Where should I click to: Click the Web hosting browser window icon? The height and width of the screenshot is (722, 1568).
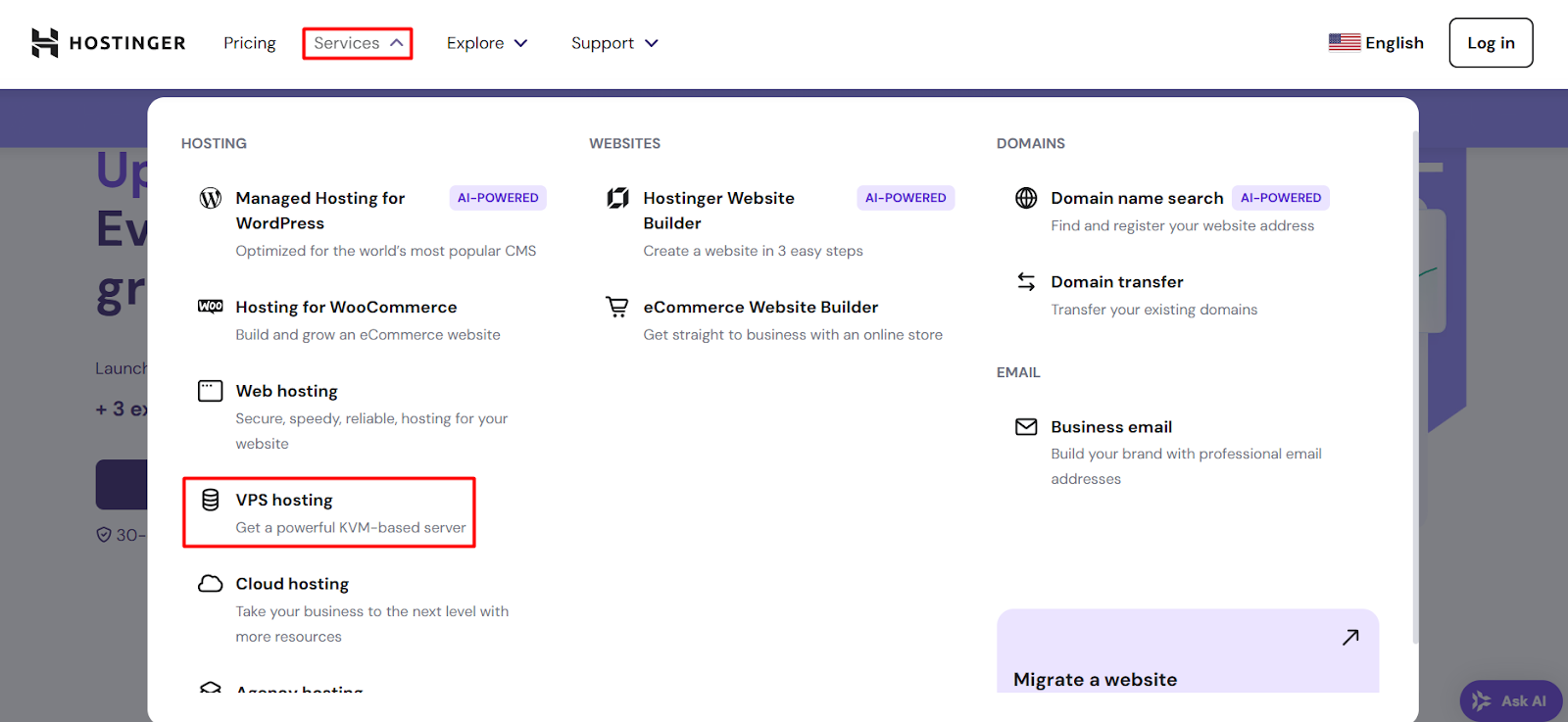(211, 391)
